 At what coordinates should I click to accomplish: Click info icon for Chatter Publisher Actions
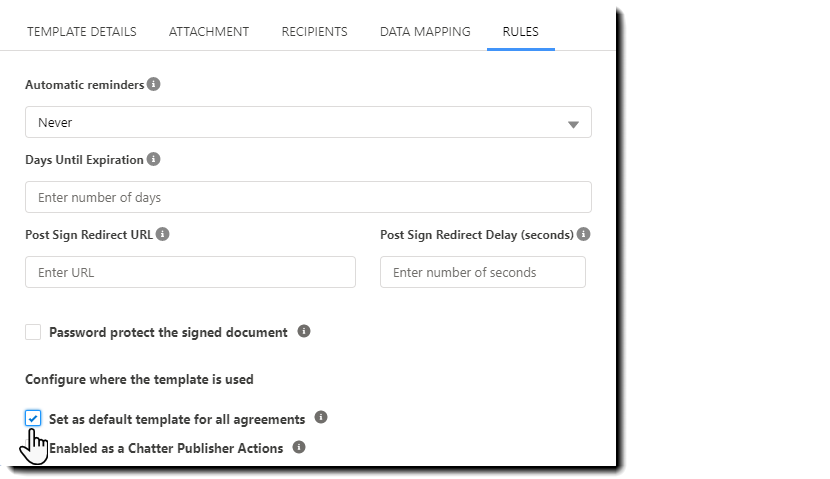tap(299, 447)
